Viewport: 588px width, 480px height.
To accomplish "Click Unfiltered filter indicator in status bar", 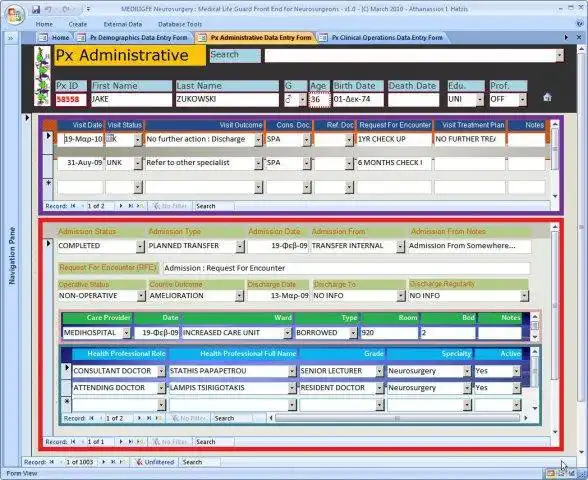I will click(154, 462).
